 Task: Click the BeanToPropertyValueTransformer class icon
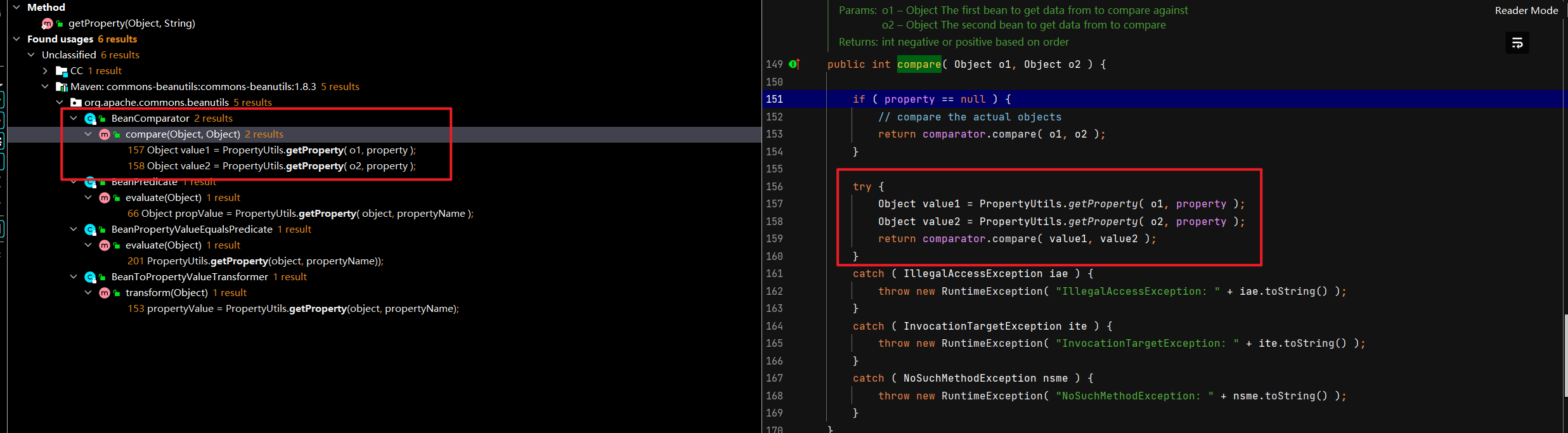pos(90,277)
